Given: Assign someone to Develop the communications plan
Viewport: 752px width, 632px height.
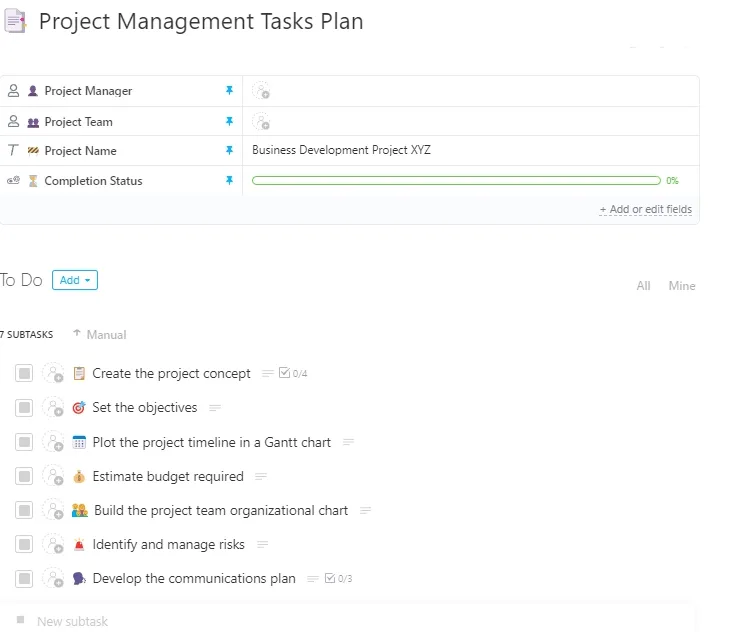Looking at the screenshot, I should [53, 578].
